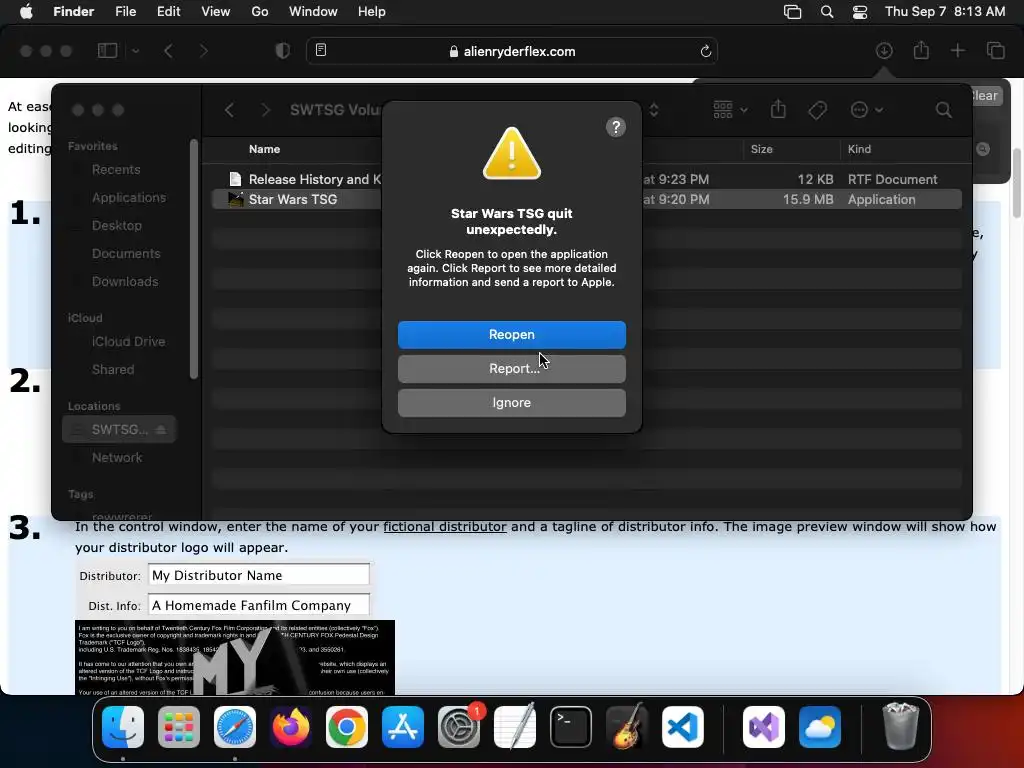Open Spotlight search in menu bar
The height and width of the screenshot is (768, 1024).
click(x=827, y=12)
